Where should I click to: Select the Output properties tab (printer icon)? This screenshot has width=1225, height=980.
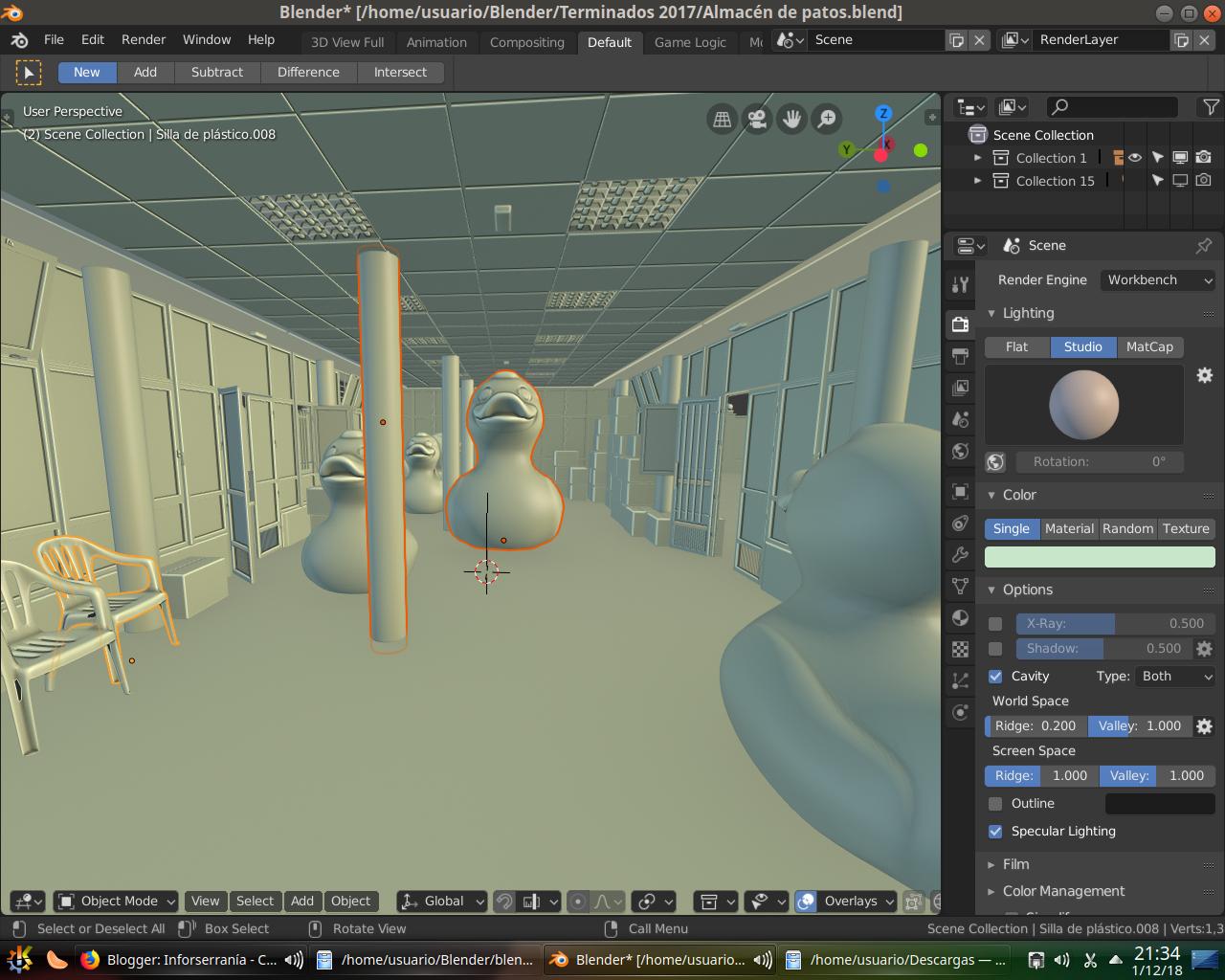point(960,356)
